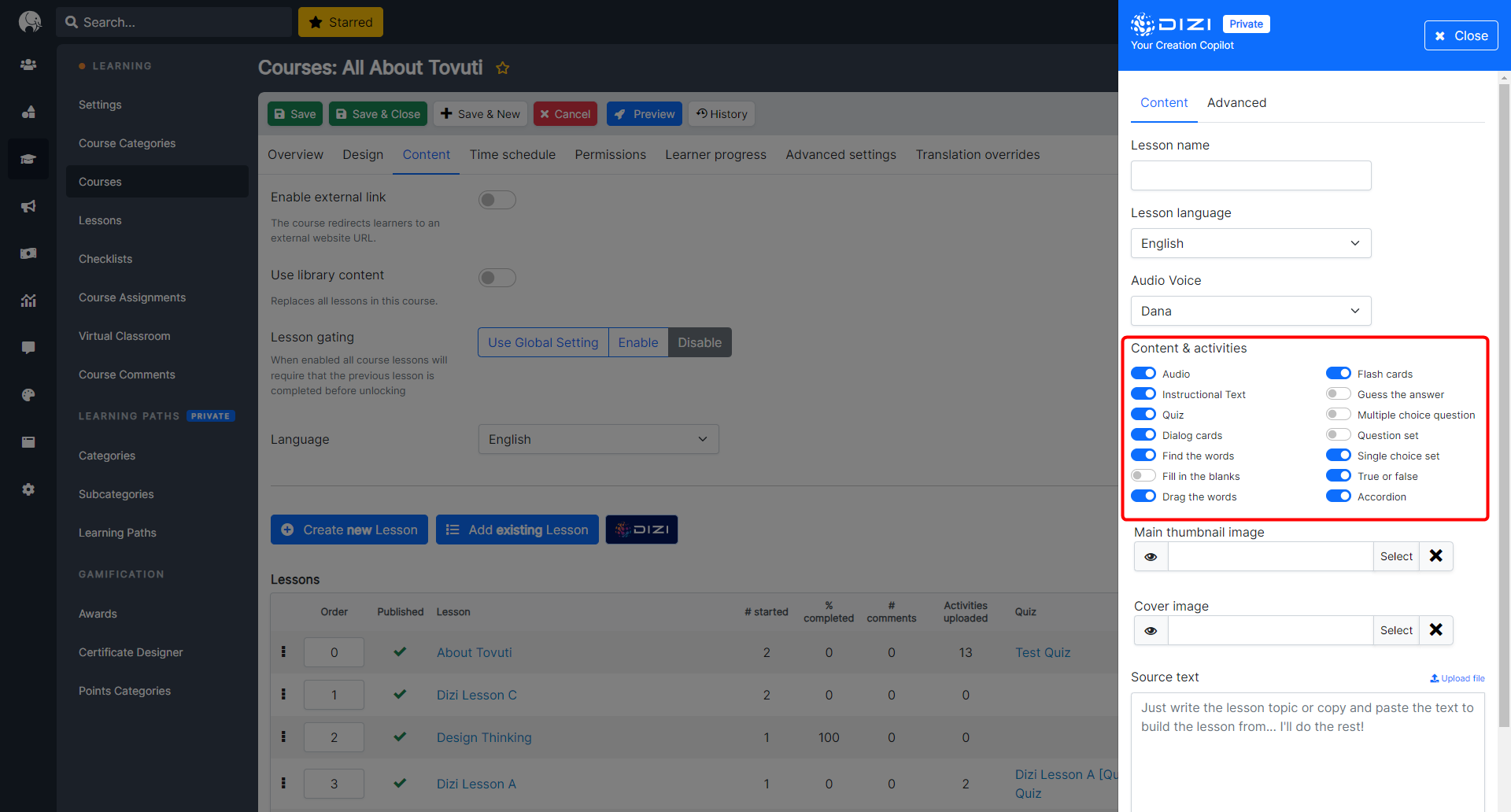Open the users icon in left rail
The height and width of the screenshot is (812, 1511).
(x=28, y=65)
